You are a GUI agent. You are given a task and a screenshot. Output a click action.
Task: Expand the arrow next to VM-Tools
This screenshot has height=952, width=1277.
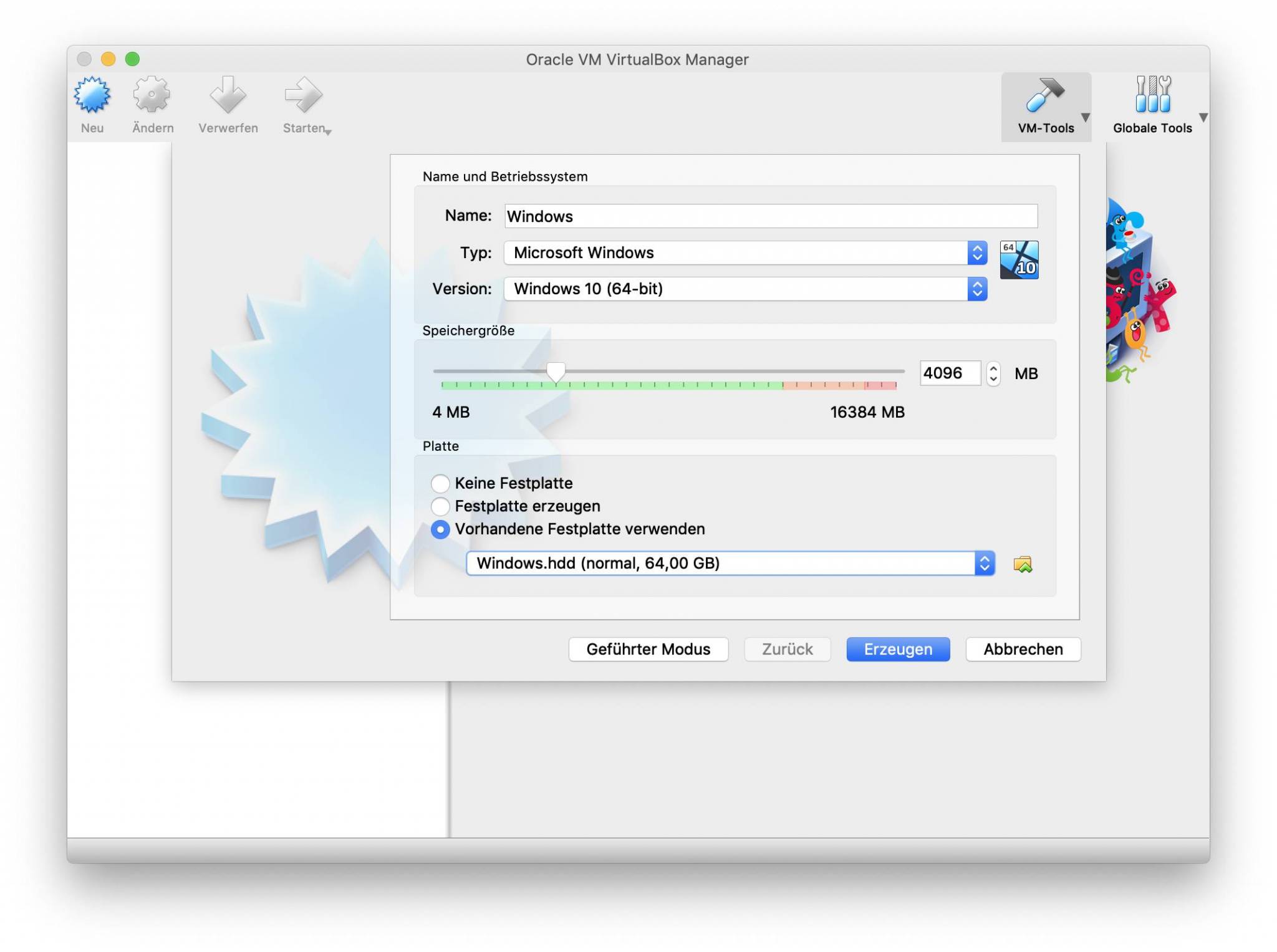1086,117
